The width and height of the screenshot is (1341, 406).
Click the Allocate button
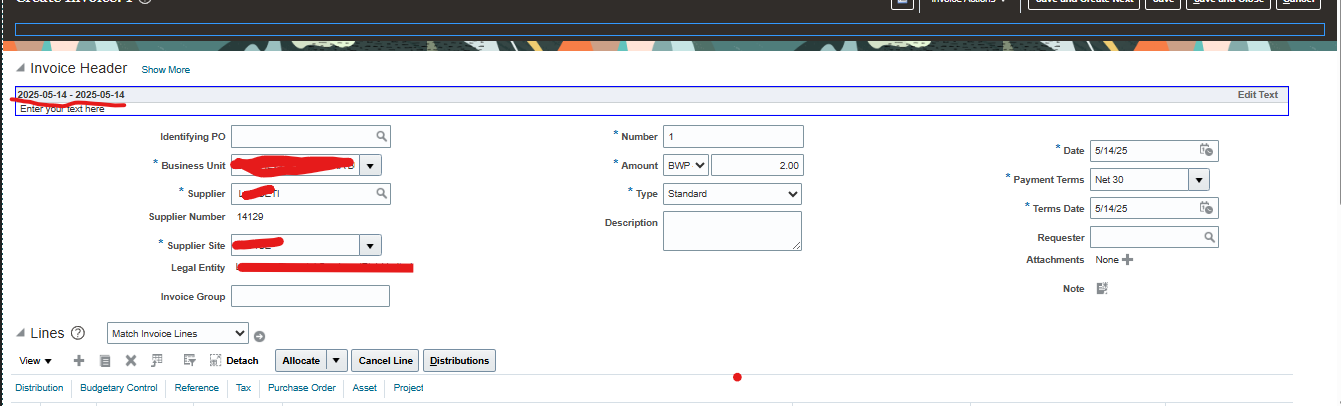(x=301, y=360)
